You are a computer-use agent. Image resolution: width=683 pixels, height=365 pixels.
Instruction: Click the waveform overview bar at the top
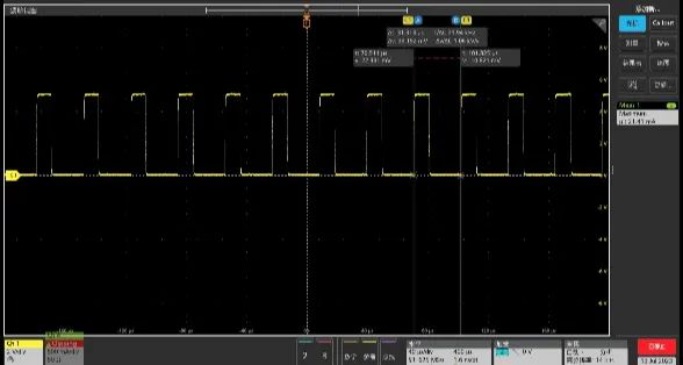[x=307, y=10]
